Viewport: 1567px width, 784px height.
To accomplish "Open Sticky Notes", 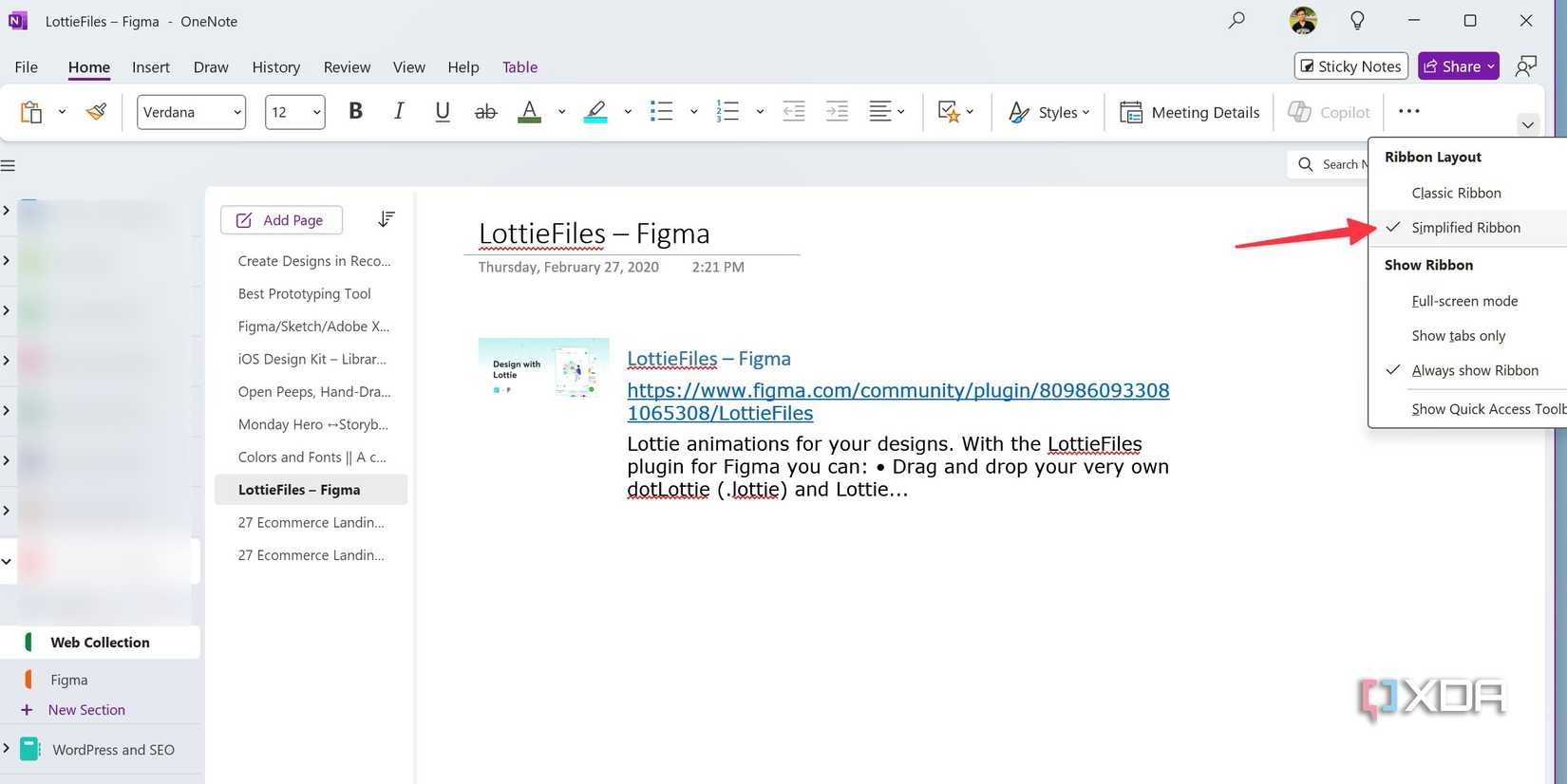I will [x=1350, y=65].
